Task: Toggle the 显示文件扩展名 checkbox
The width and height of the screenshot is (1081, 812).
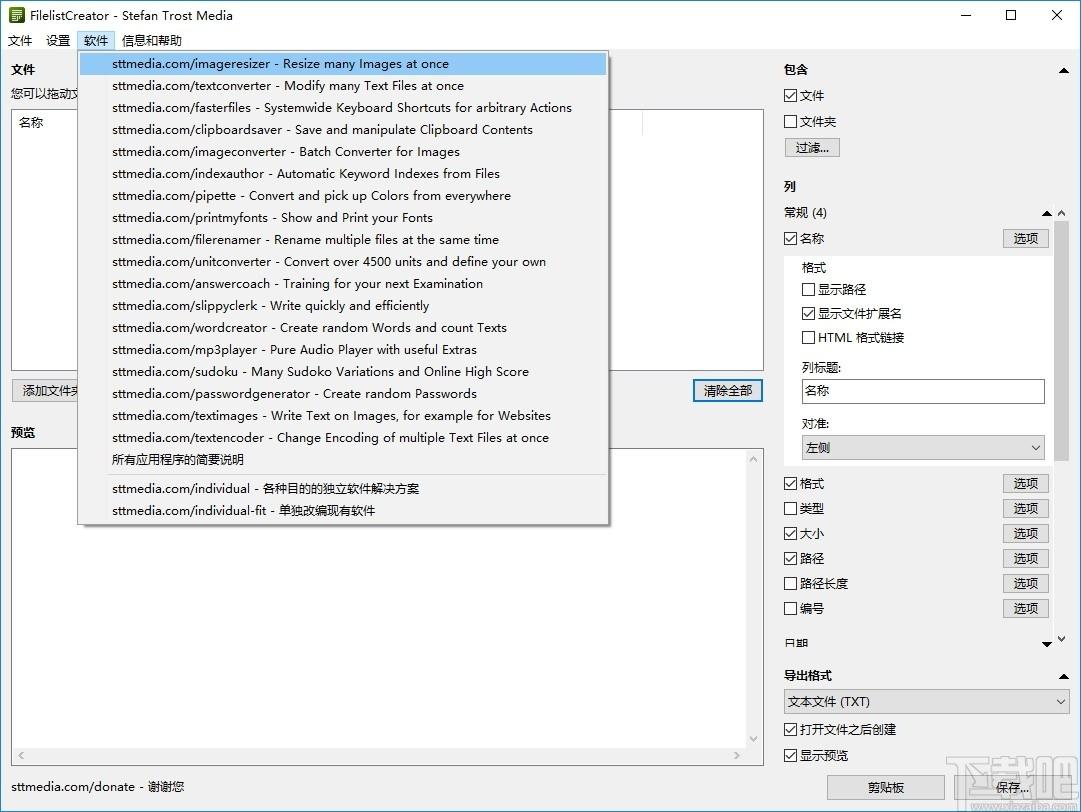Action: tap(809, 314)
